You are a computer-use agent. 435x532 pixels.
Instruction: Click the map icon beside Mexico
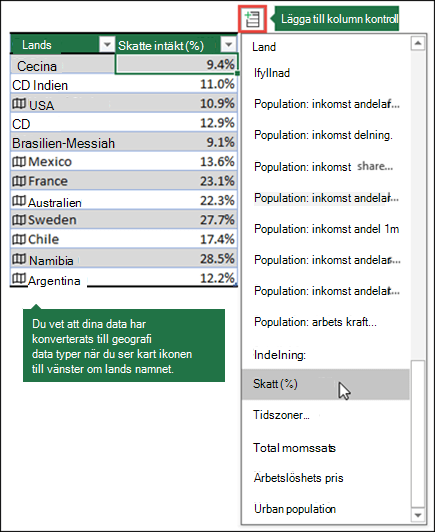[19, 162]
